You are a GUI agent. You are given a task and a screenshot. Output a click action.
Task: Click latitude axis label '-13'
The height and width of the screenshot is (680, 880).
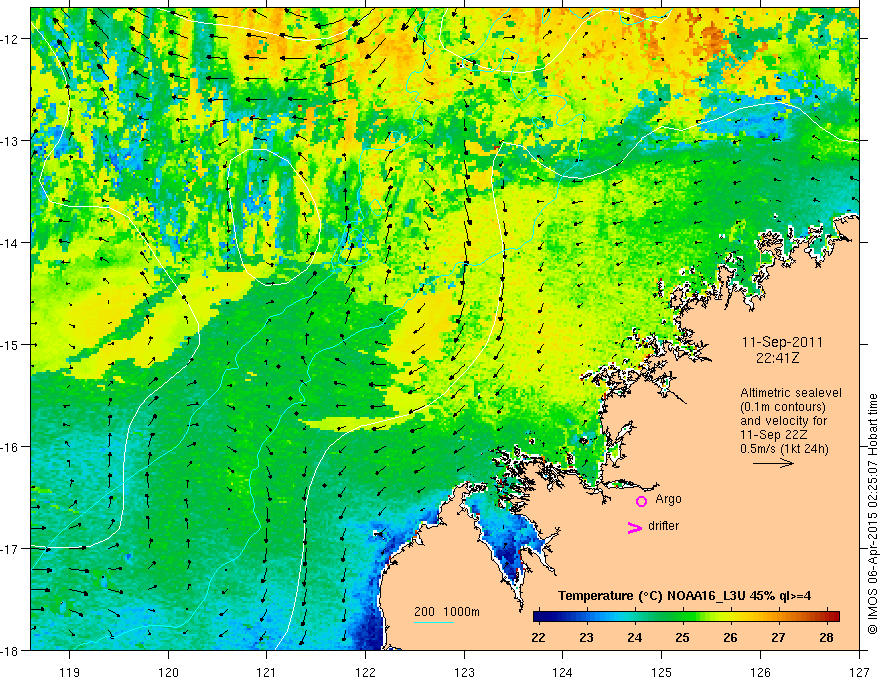[x=10, y=141]
